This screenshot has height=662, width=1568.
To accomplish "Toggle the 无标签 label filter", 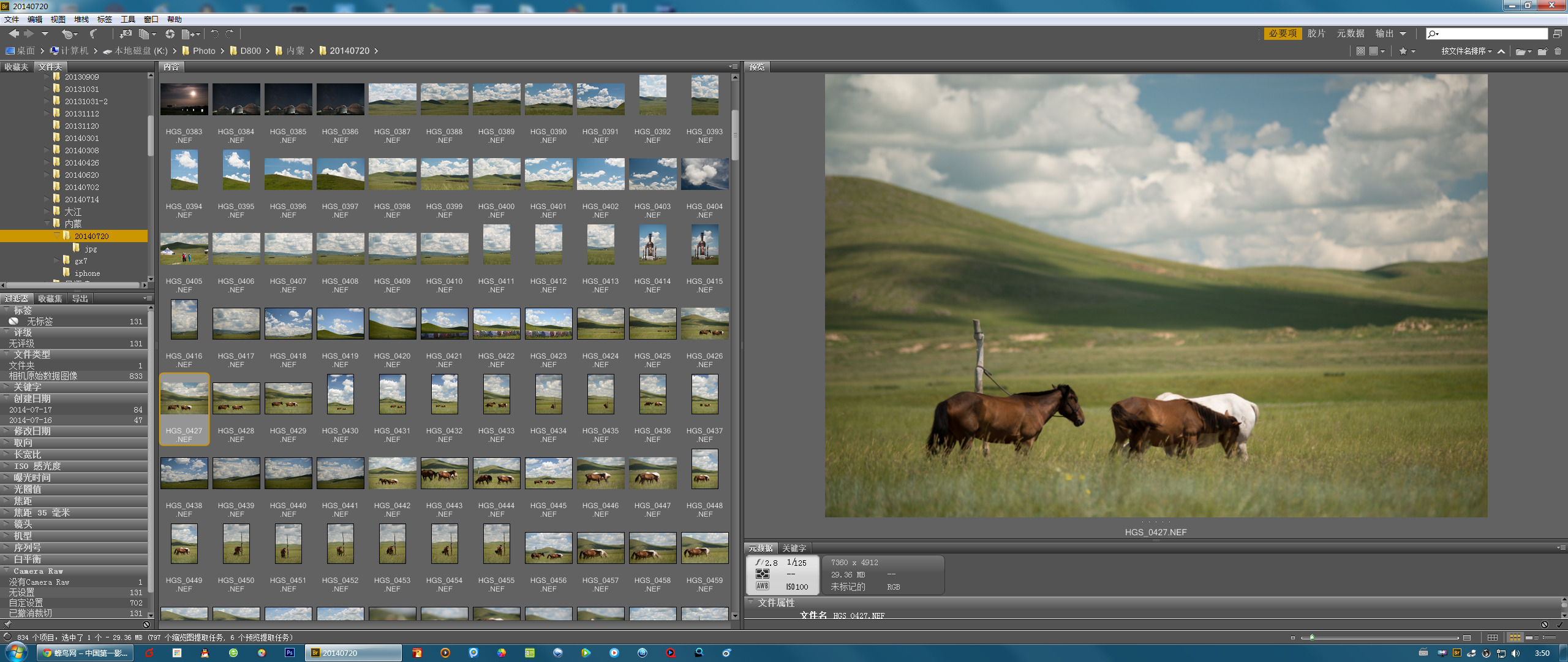I will (x=74, y=321).
